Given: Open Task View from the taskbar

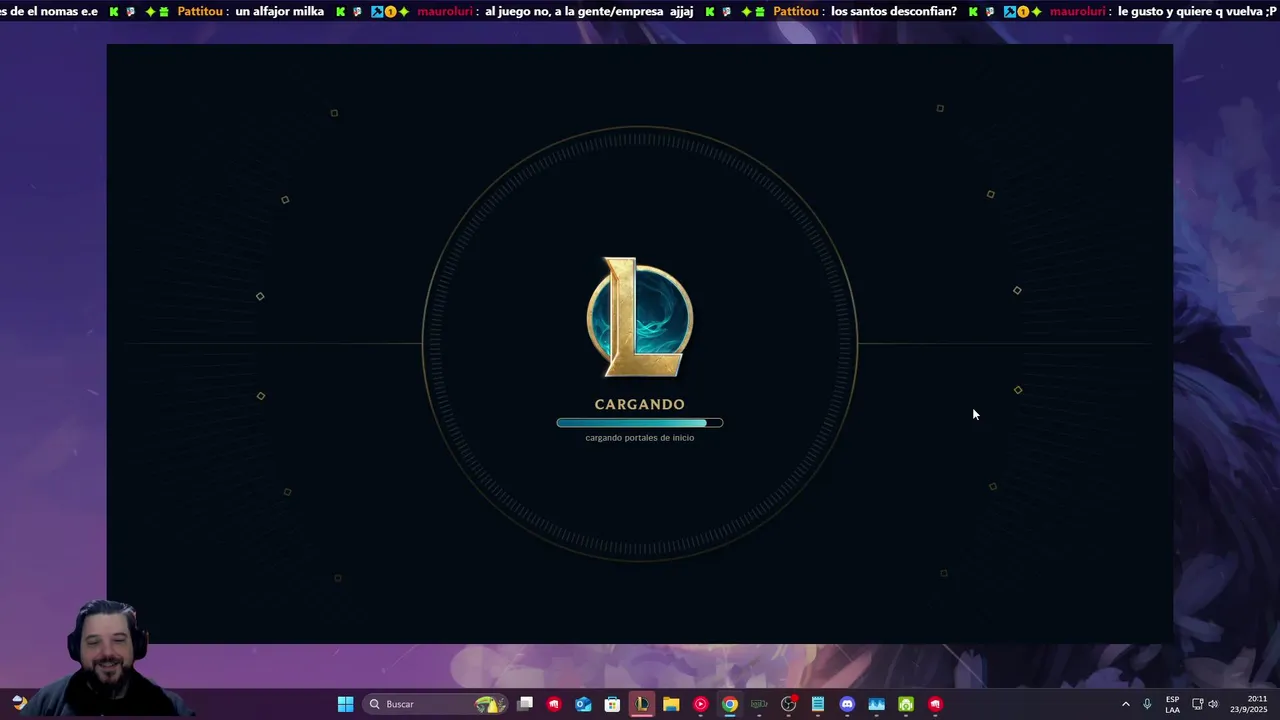Looking at the screenshot, I should (x=525, y=704).
